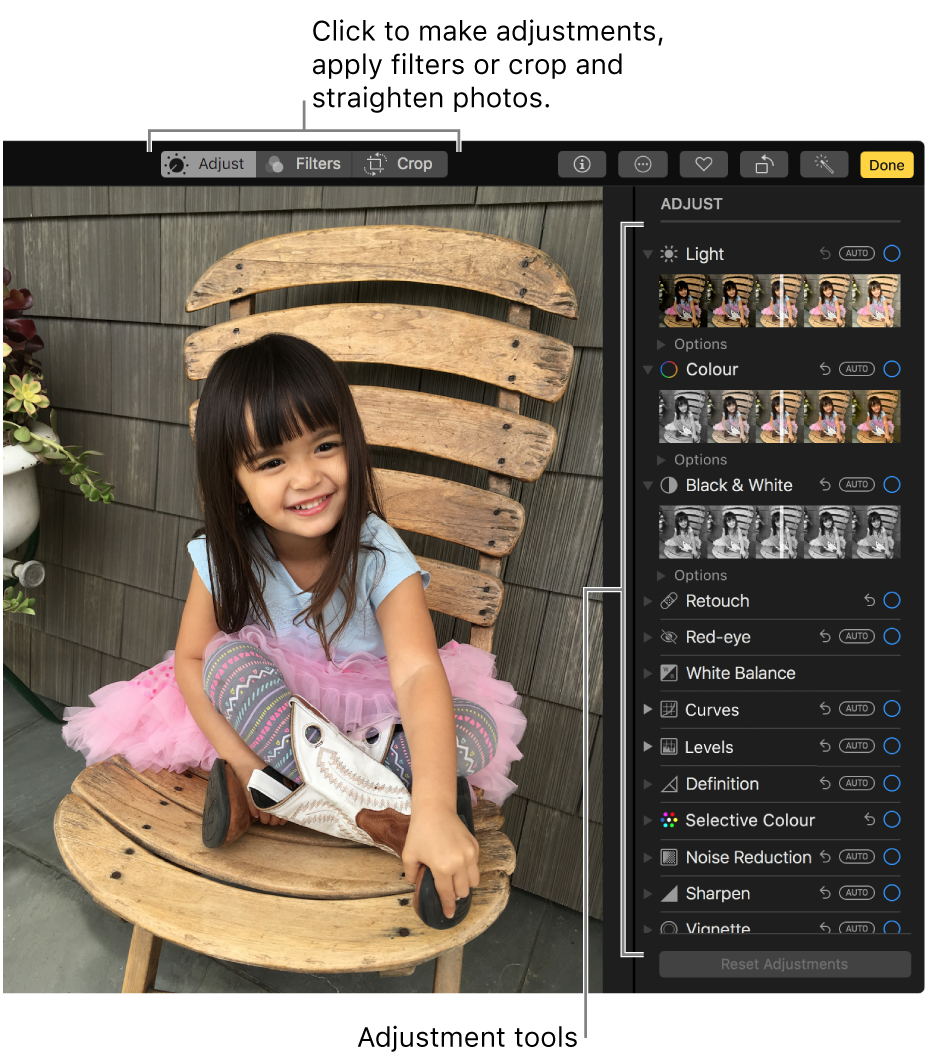Apply AUTO to the Colour adjustment
Viewport: 928px width, 1060px height.
point(856,368)
